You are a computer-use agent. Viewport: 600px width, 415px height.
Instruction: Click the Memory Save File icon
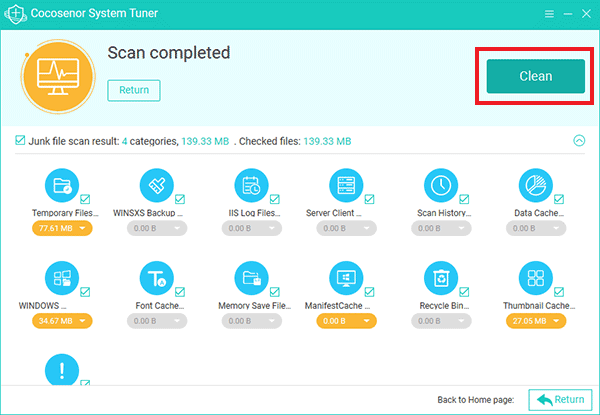pos(251,278)
